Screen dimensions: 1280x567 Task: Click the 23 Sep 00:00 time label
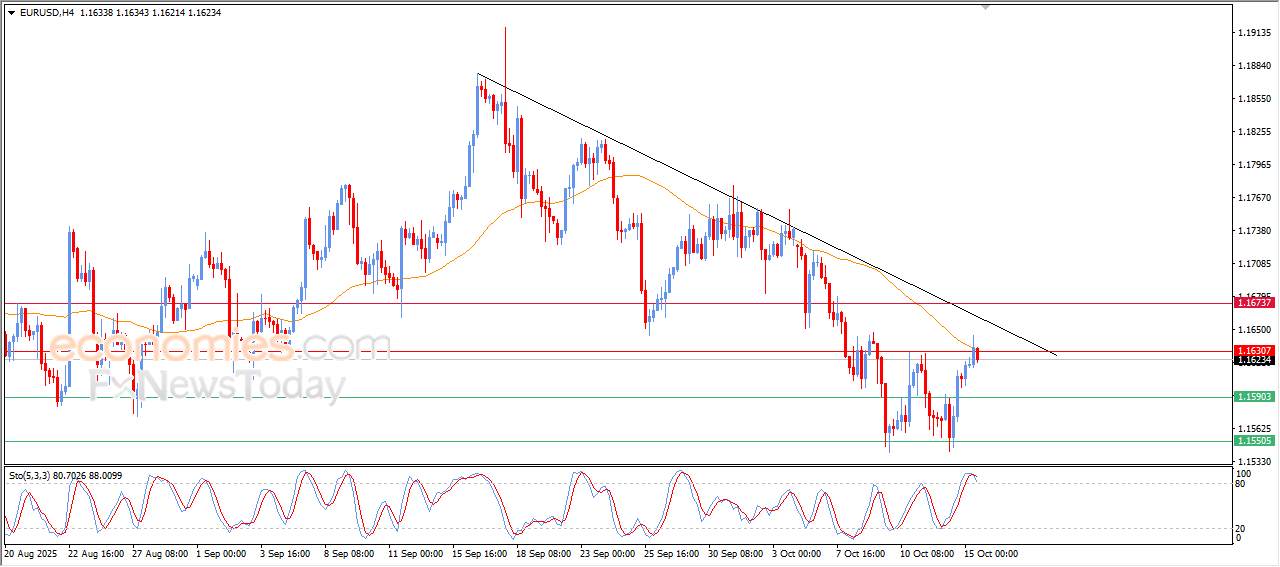click(x=608, y=553)
